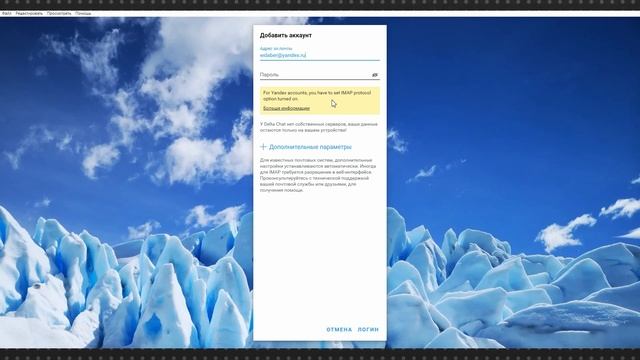
Task: Click the ОТМЕНА button
Action: click(339, 329)
